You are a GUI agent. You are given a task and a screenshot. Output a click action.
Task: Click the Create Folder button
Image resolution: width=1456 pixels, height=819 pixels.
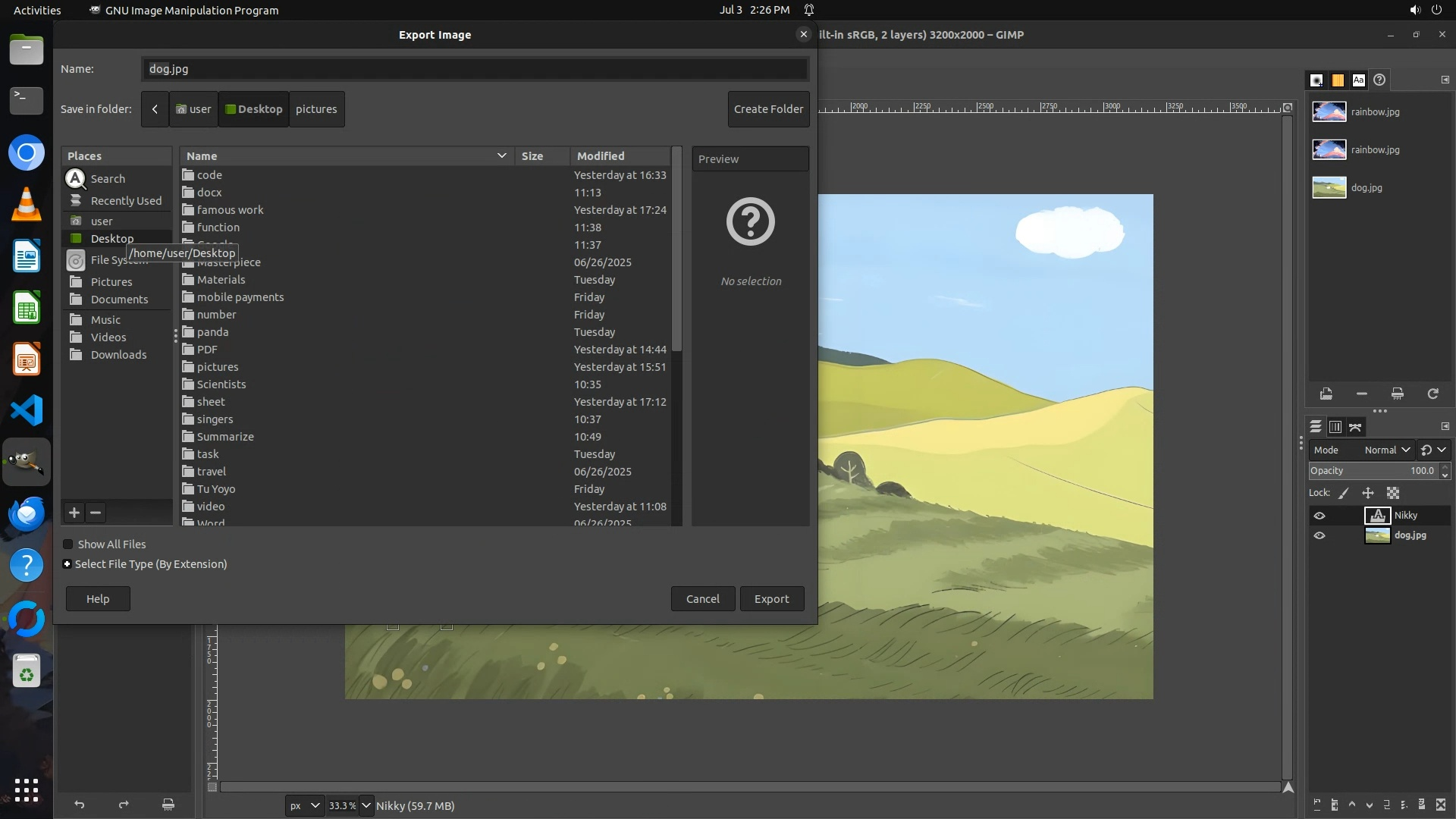pos(768,109)
